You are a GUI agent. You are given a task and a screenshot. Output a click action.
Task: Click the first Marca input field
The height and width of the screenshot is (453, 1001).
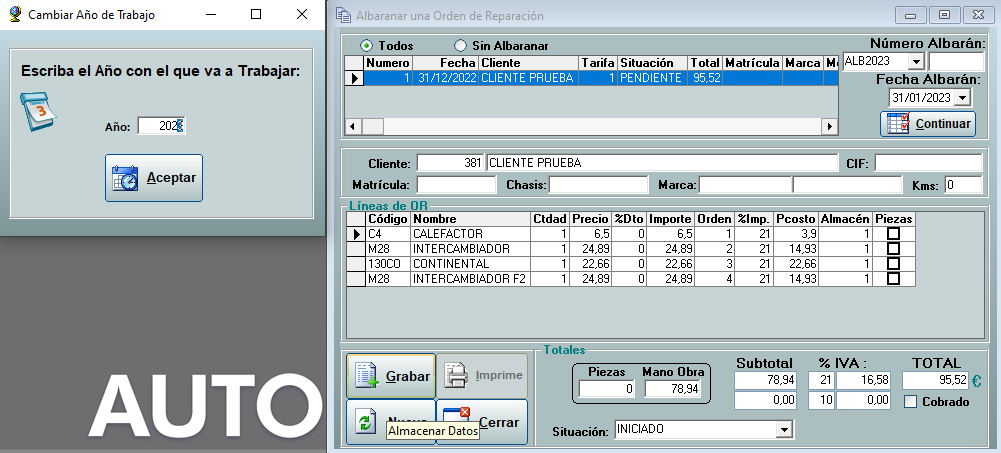point(745,185)
